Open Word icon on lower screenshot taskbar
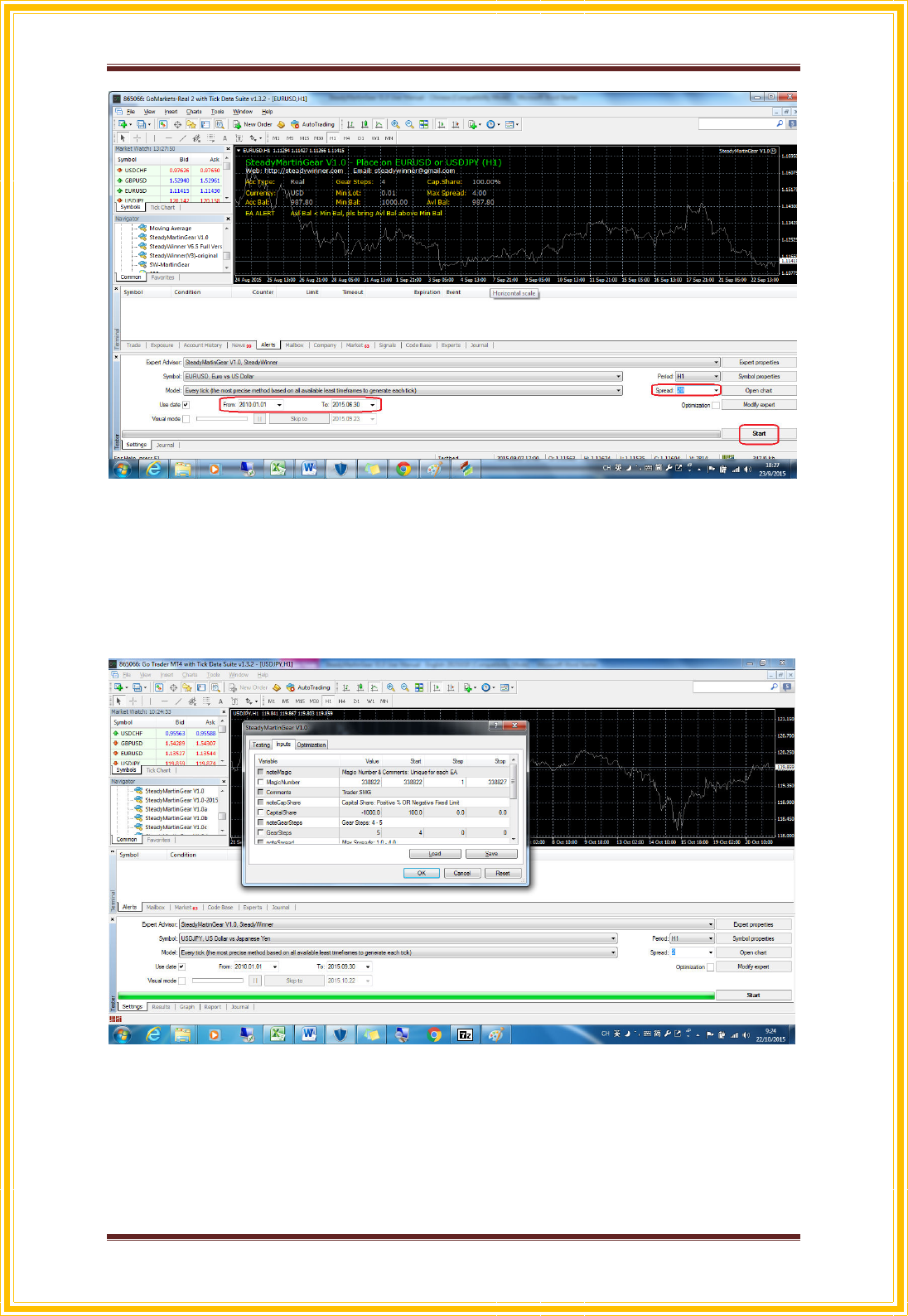The height and width of the screenshot is (1316, 908). pos(309,1034)
